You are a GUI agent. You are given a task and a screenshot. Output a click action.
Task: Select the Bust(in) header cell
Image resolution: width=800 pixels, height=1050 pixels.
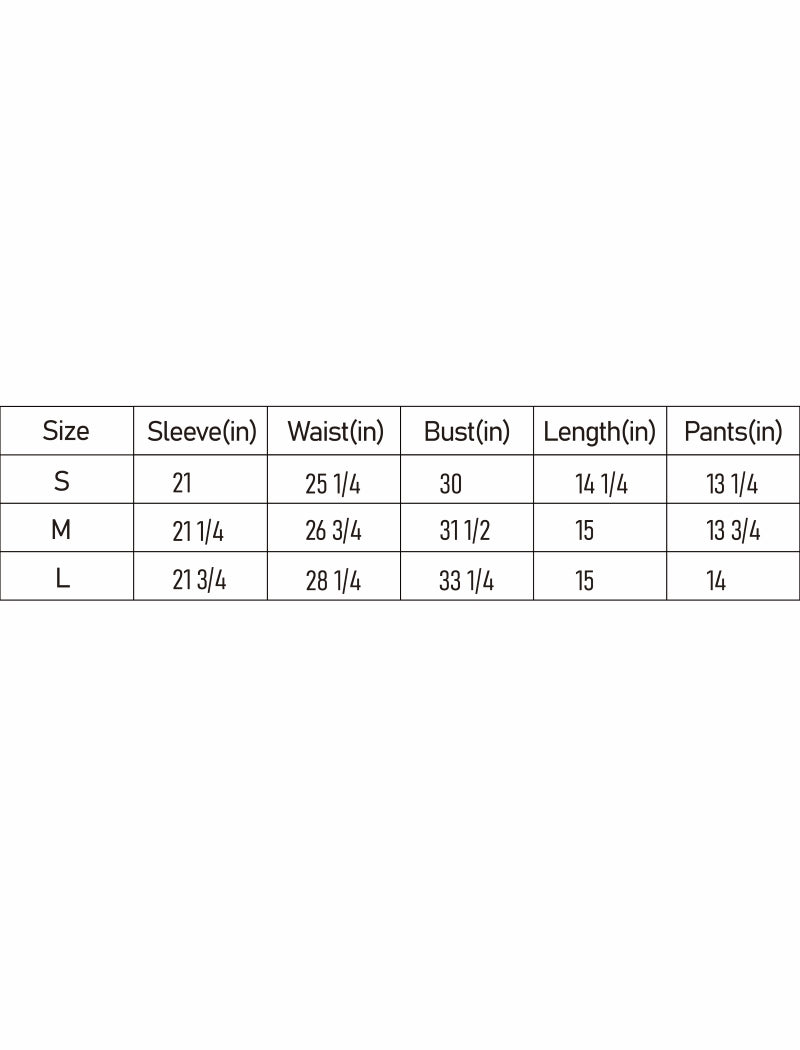pos(467,432)
